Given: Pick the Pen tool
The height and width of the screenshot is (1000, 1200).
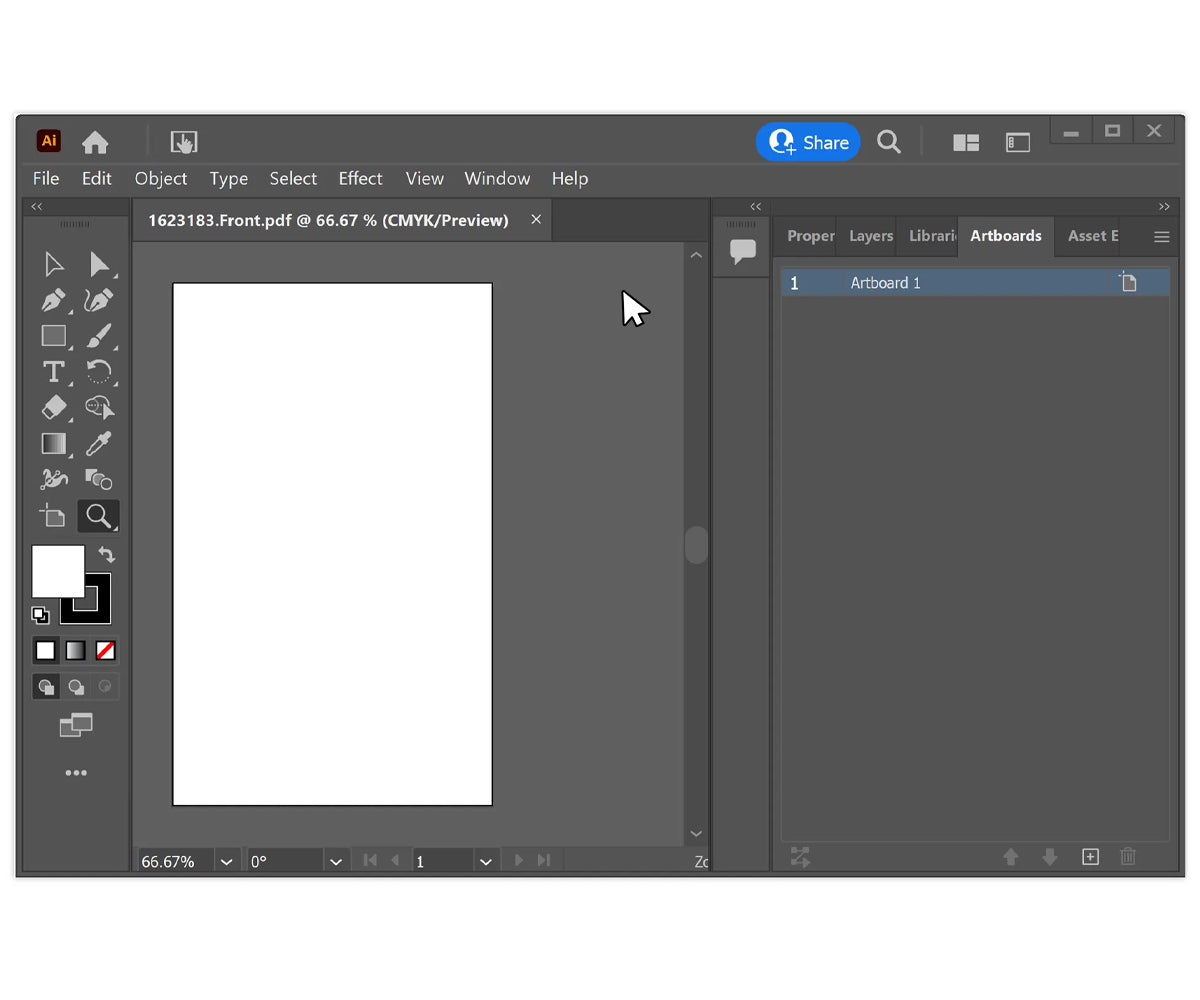Looking at the screenshot, I should (54, 300).
